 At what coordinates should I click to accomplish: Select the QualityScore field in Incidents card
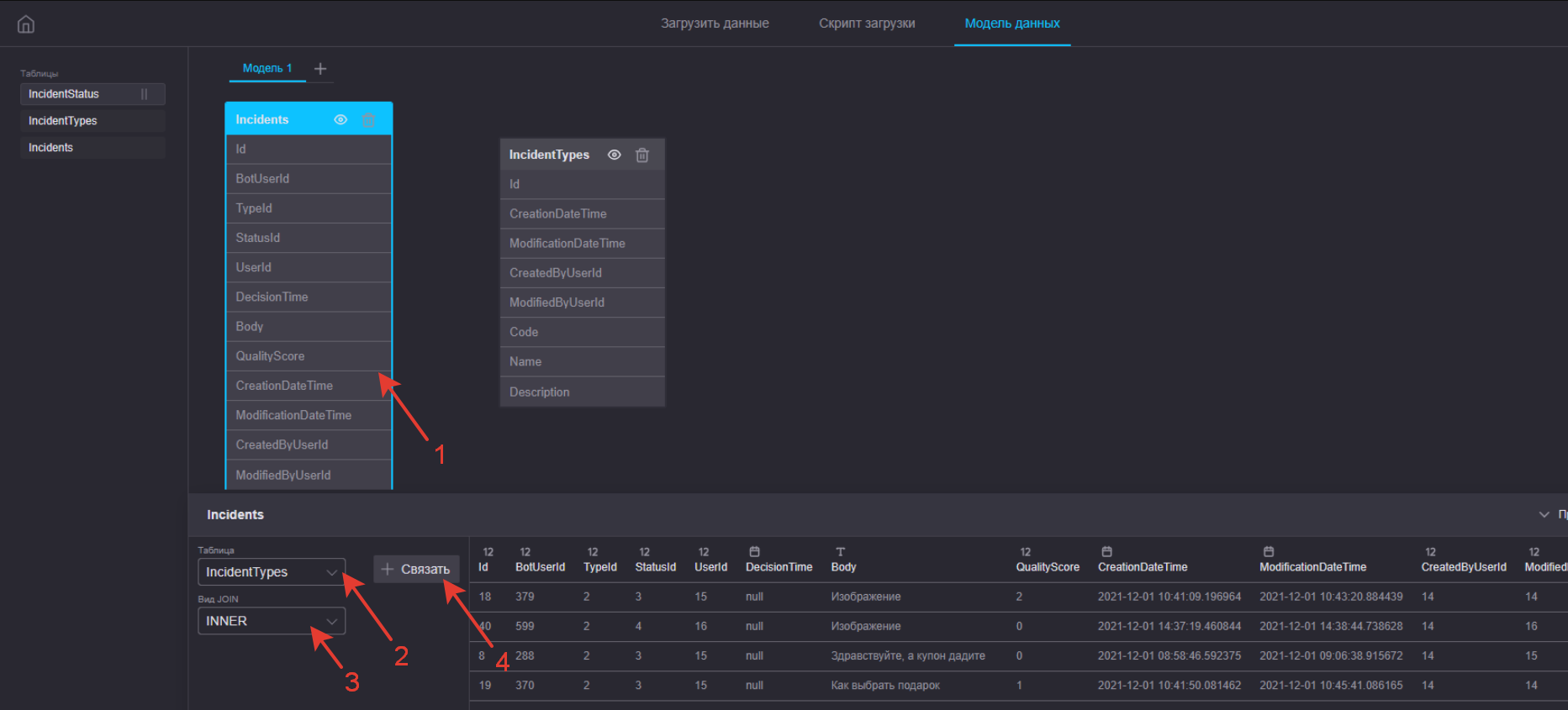[x=309, y=356]
